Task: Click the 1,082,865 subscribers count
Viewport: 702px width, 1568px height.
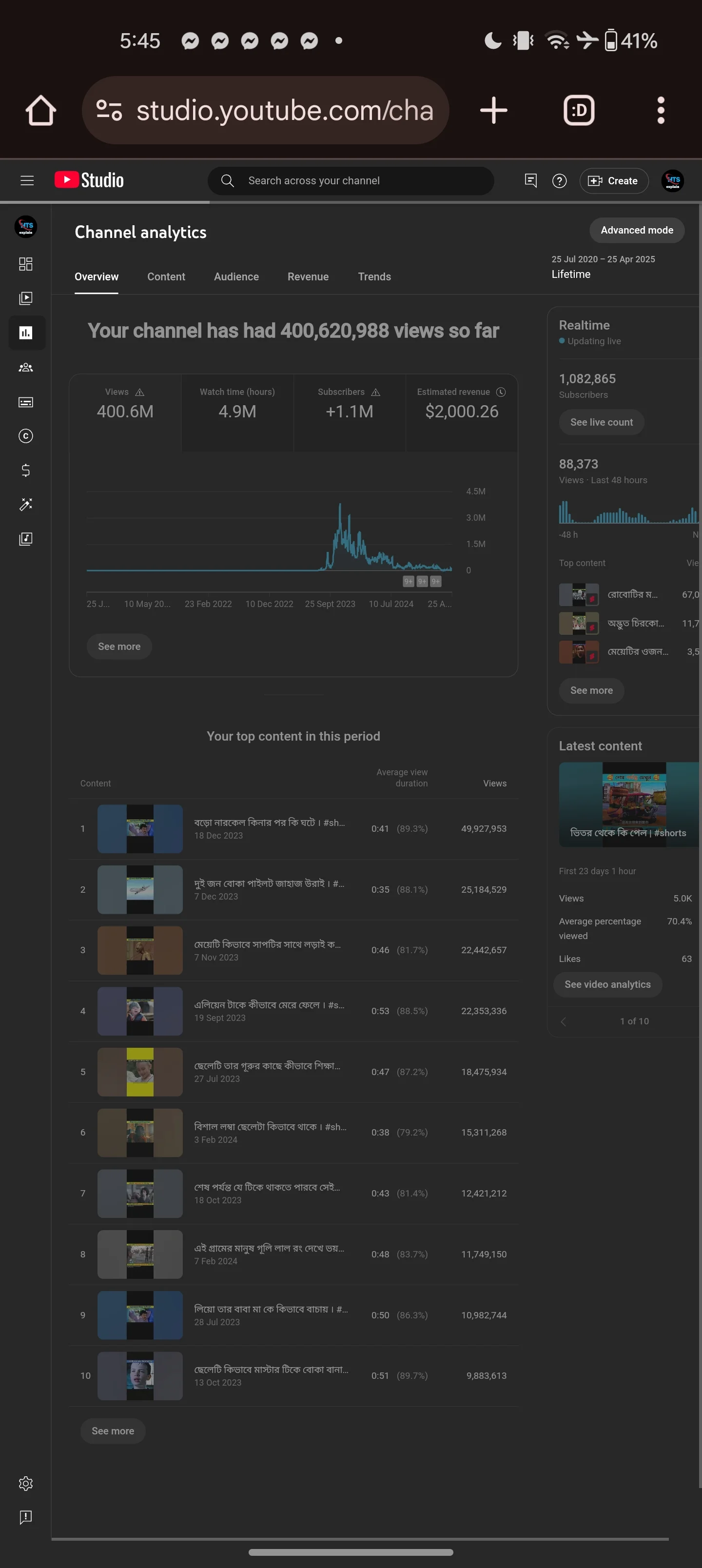Action: (587, 379)
